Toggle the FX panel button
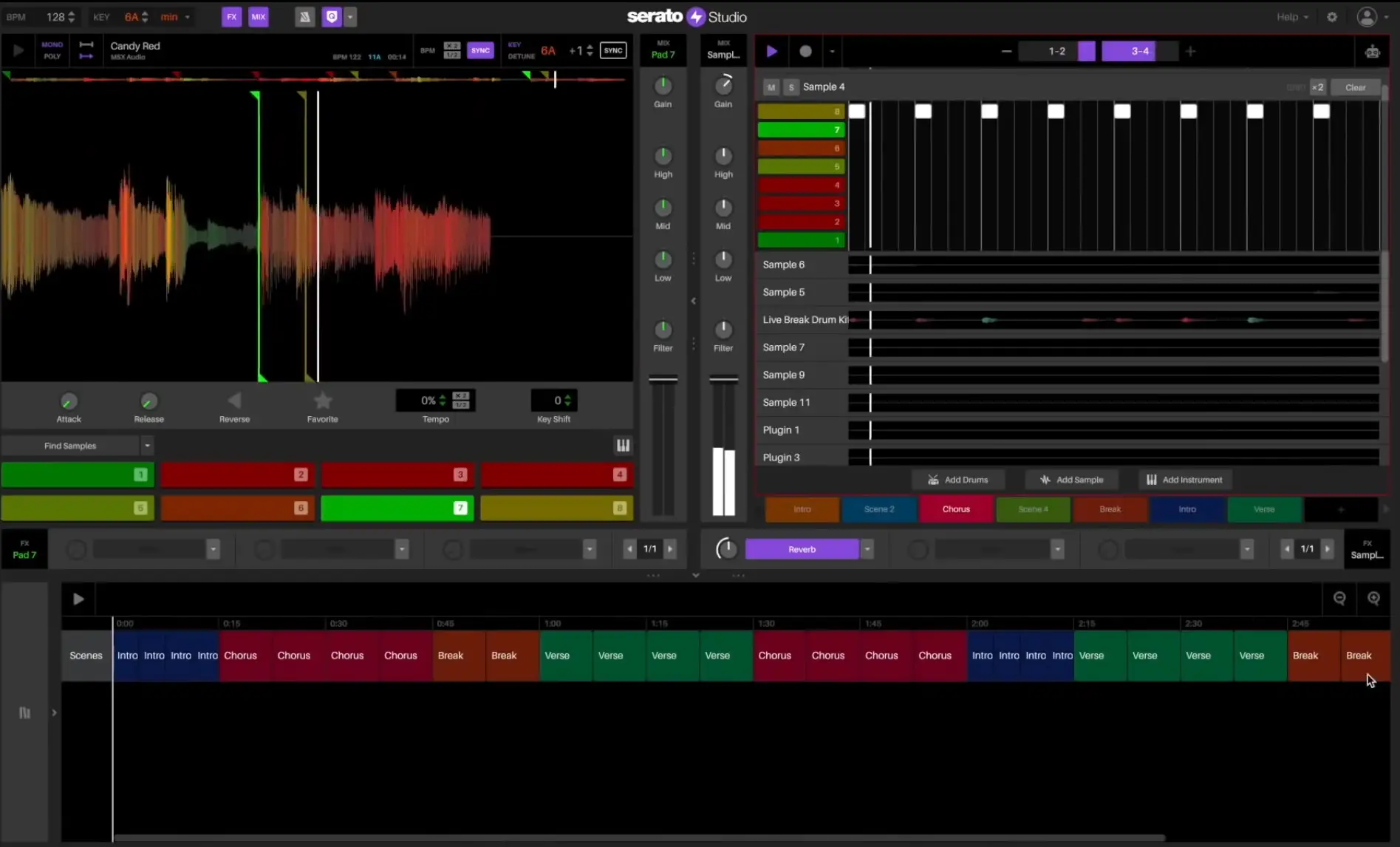Viewport: 1400px width, 847px height. click(231, 17)
